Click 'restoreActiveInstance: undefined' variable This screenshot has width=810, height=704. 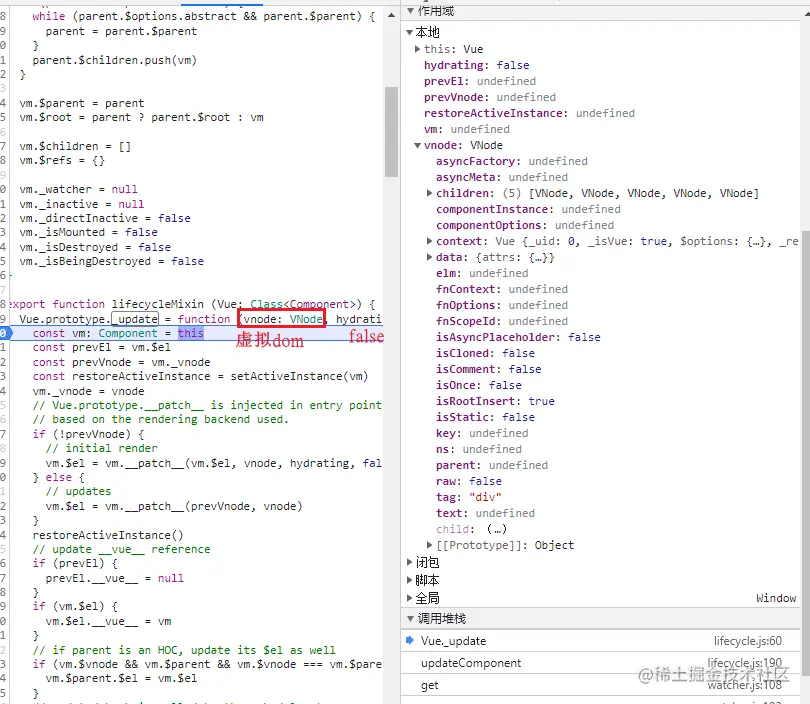(x=529, y=113)
